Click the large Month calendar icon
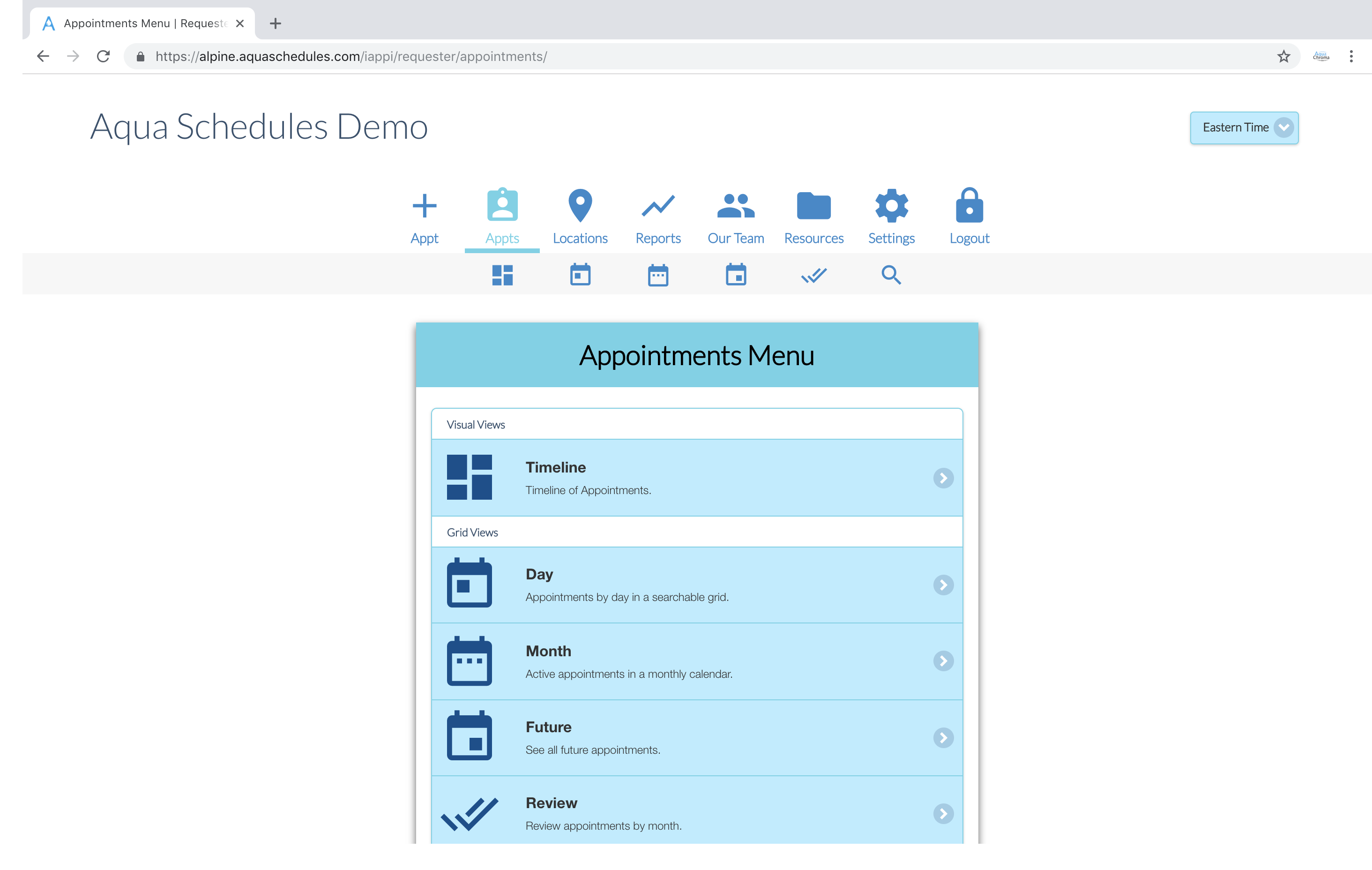The width and height of the screenshot is (1372, 870). (x=469, y=661)
